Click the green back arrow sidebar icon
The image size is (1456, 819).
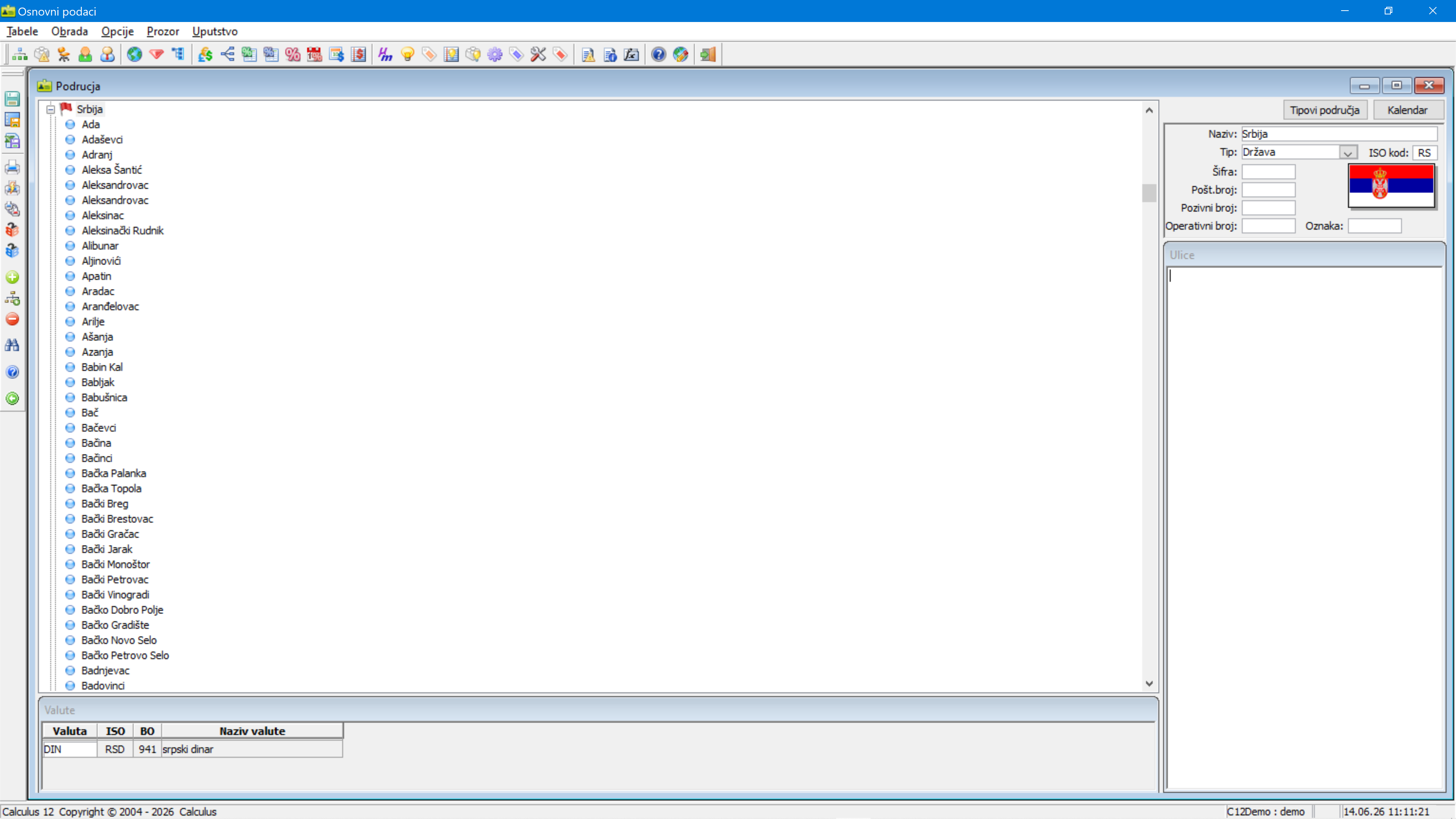tap(13, 399)
